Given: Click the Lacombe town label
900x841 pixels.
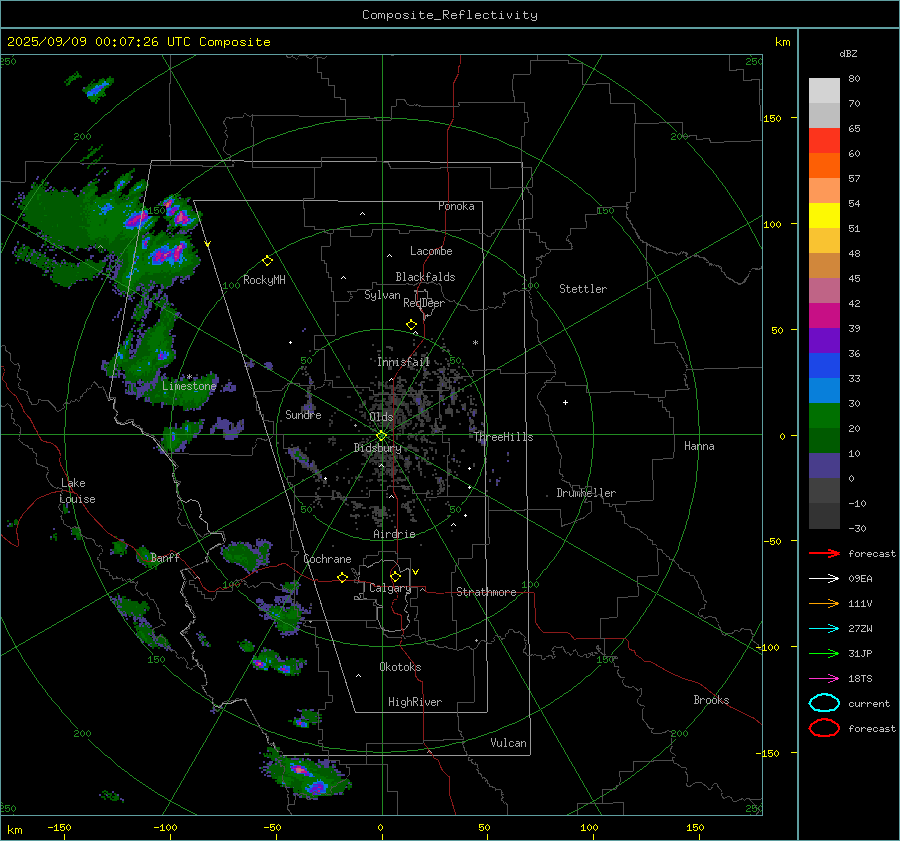Looking at the screenshot, I should tap(431, 251).
